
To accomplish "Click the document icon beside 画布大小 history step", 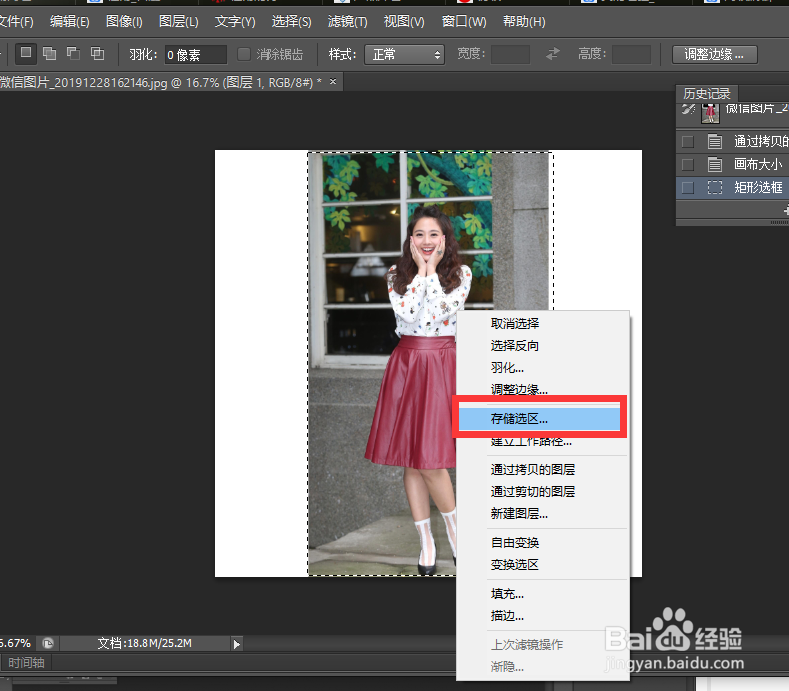I will [715, 165].
